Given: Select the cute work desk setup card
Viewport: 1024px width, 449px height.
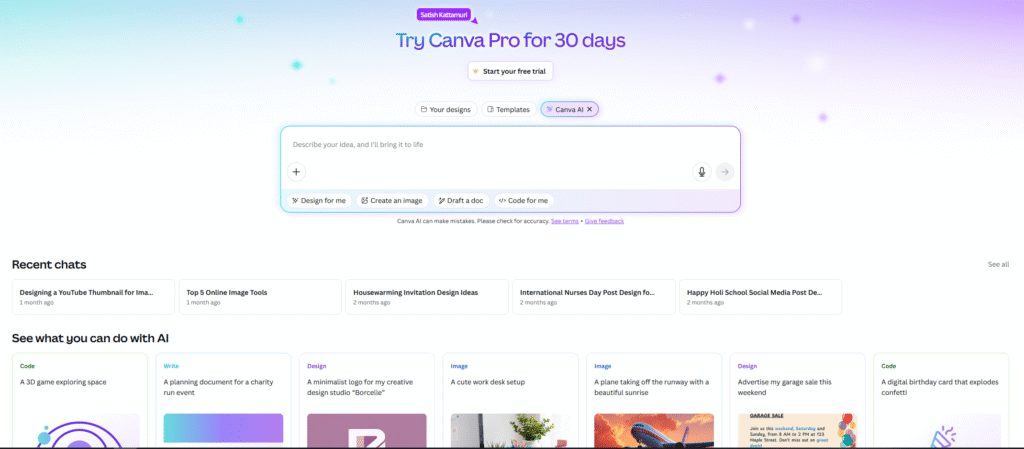Looking at the screenshot, I should [x=511, y=401].
